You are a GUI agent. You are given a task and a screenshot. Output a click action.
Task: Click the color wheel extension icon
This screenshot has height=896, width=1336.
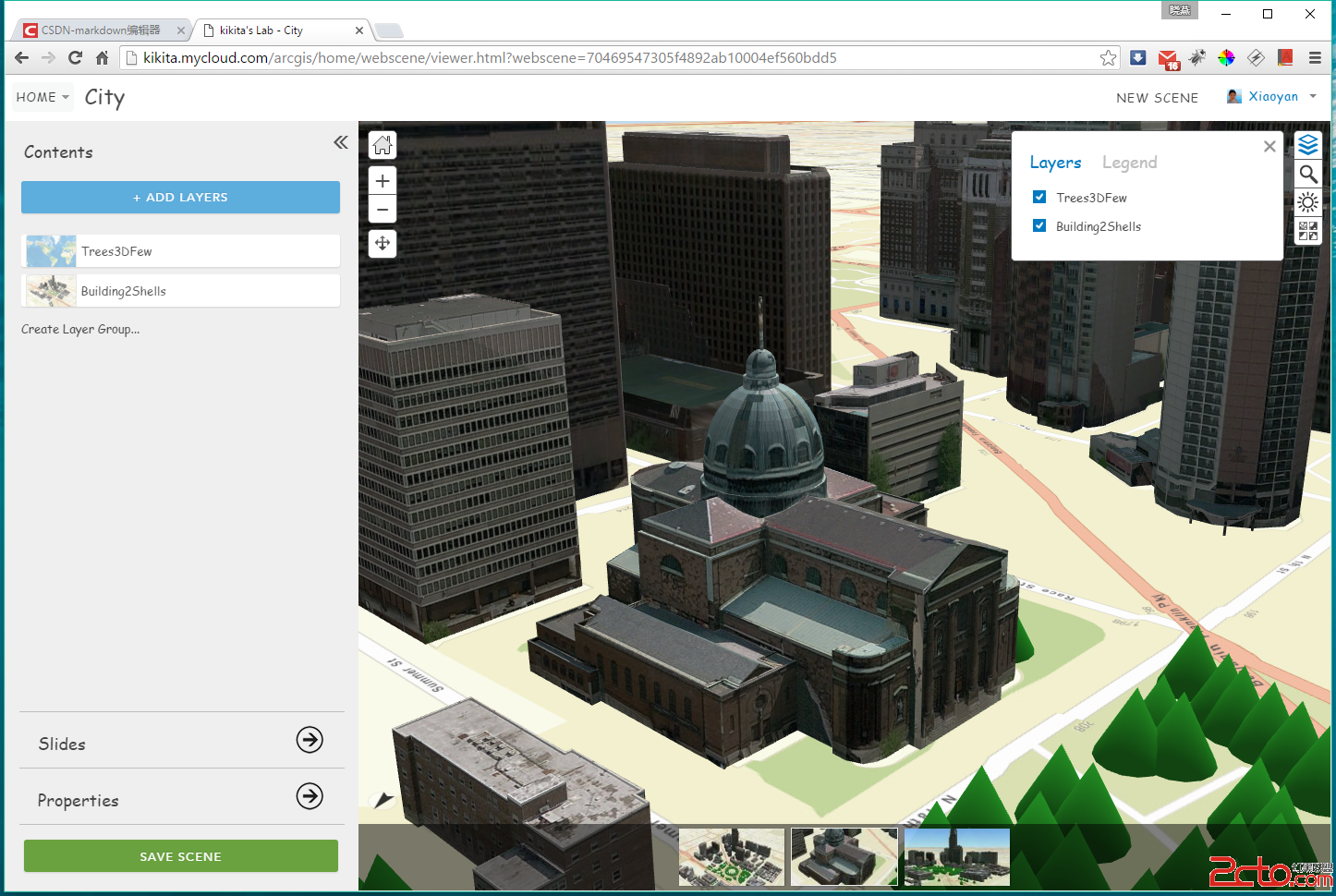[1226, 57]
